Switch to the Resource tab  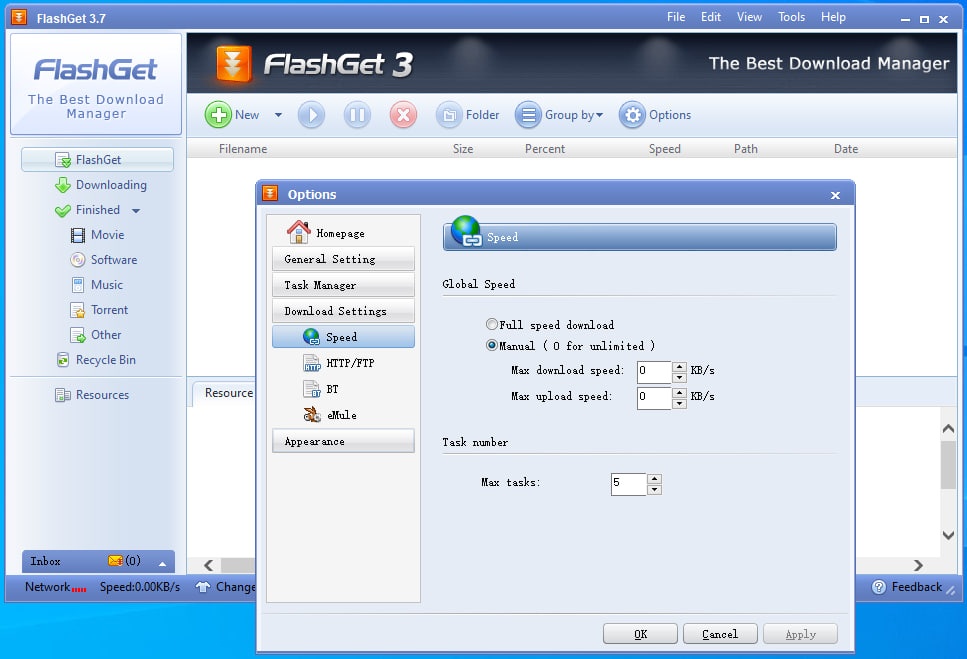pos(226,393)
